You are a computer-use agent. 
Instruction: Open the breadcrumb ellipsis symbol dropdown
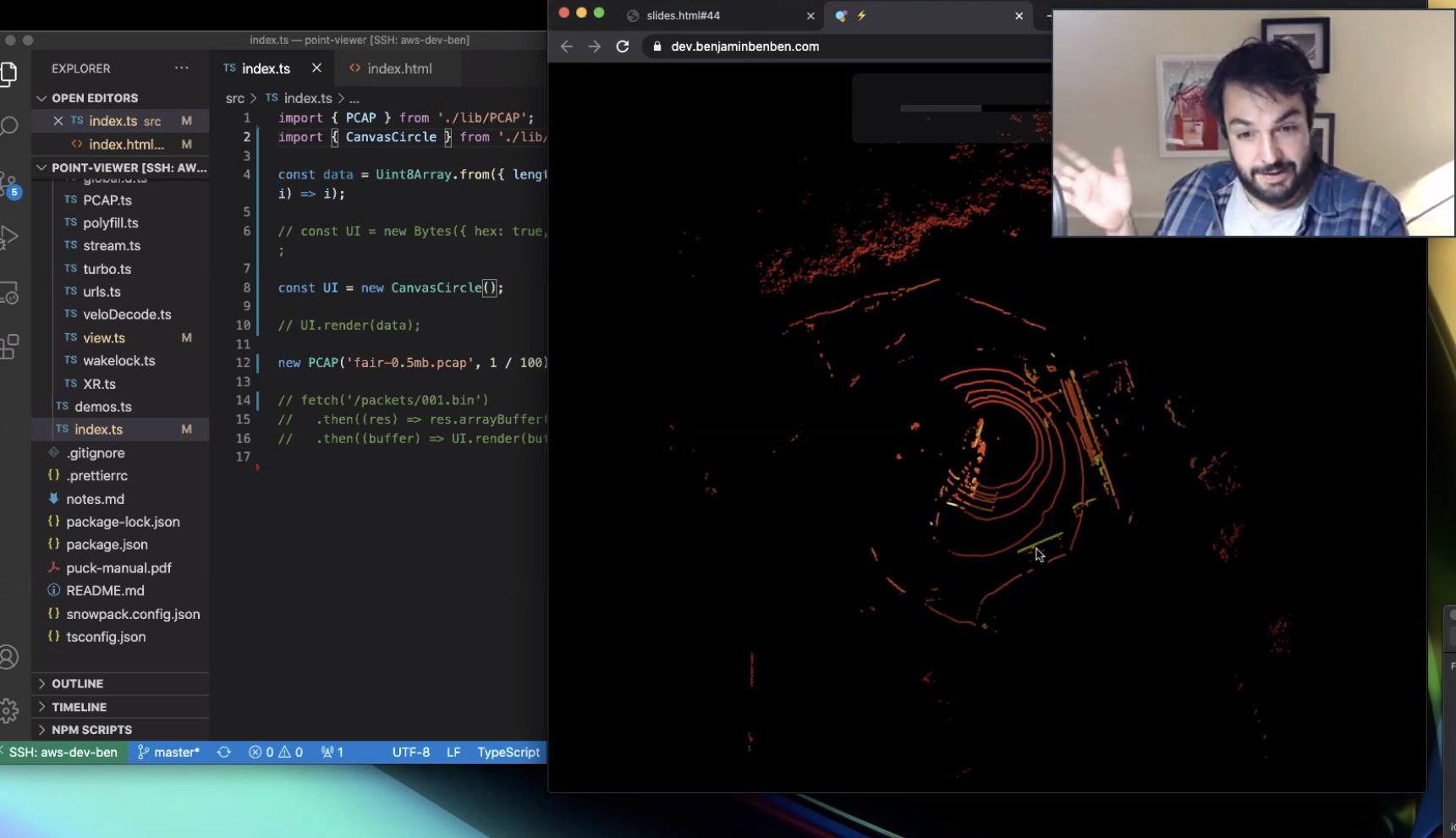pyautogui.click(x=354, y=98)
